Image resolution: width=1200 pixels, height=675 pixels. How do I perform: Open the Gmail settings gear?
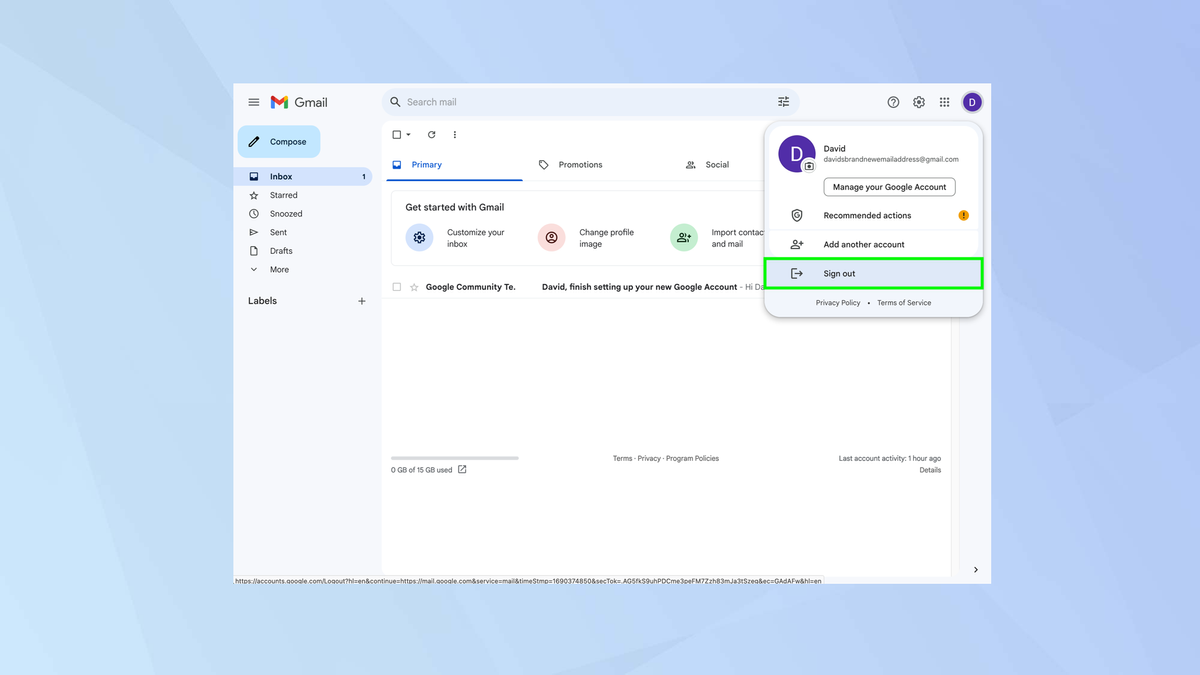click(918, 101)
